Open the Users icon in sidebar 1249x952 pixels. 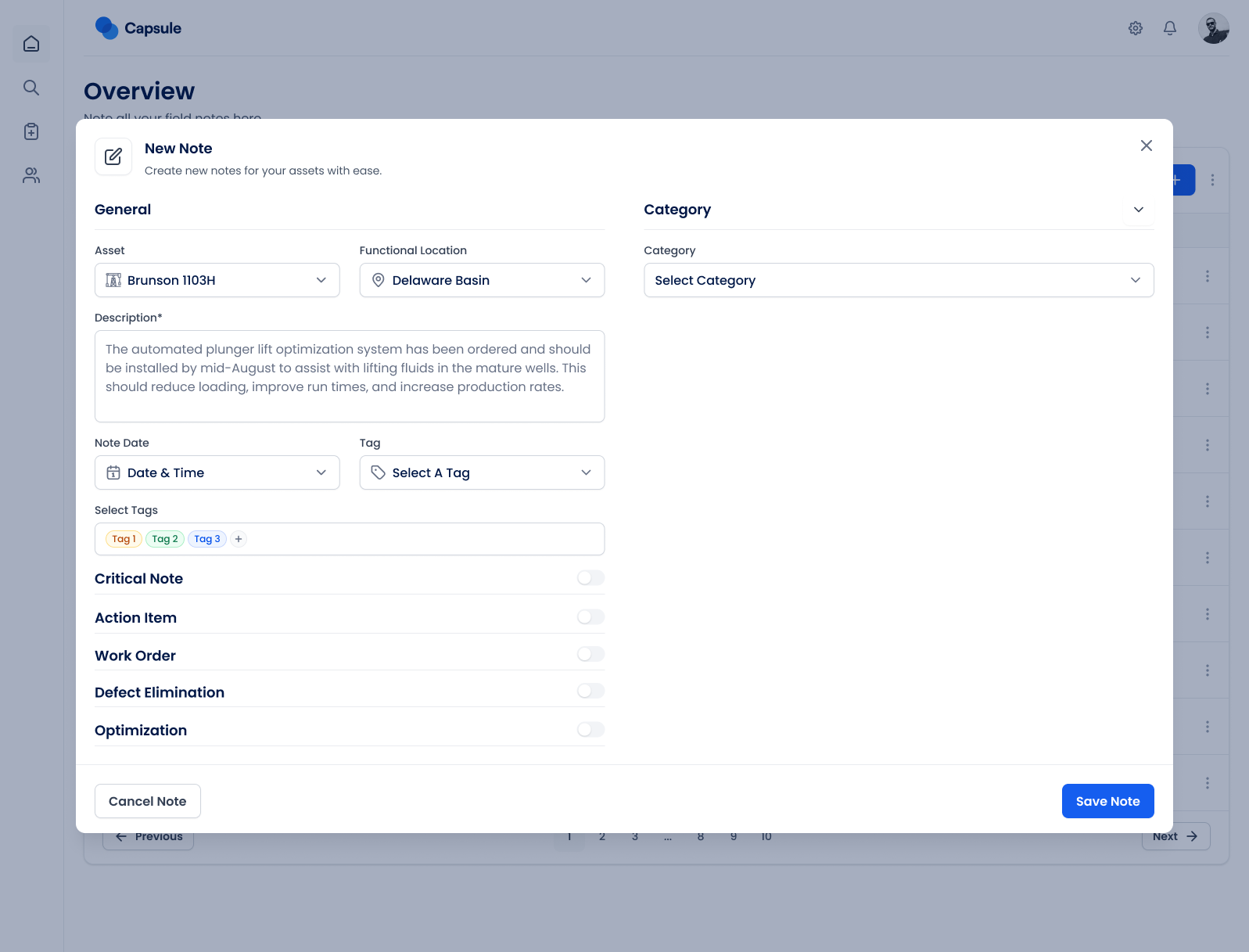(x=31, y=175)
